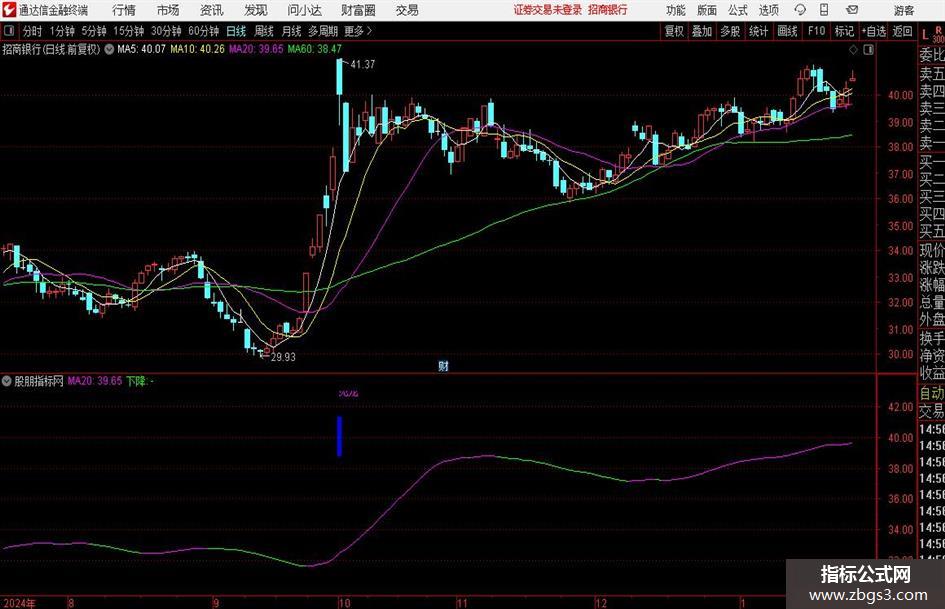This screenshot has height=609, width=945.
Task: Expand the 招商银行 main chart indicator dropdown
Action: point(109,49)
